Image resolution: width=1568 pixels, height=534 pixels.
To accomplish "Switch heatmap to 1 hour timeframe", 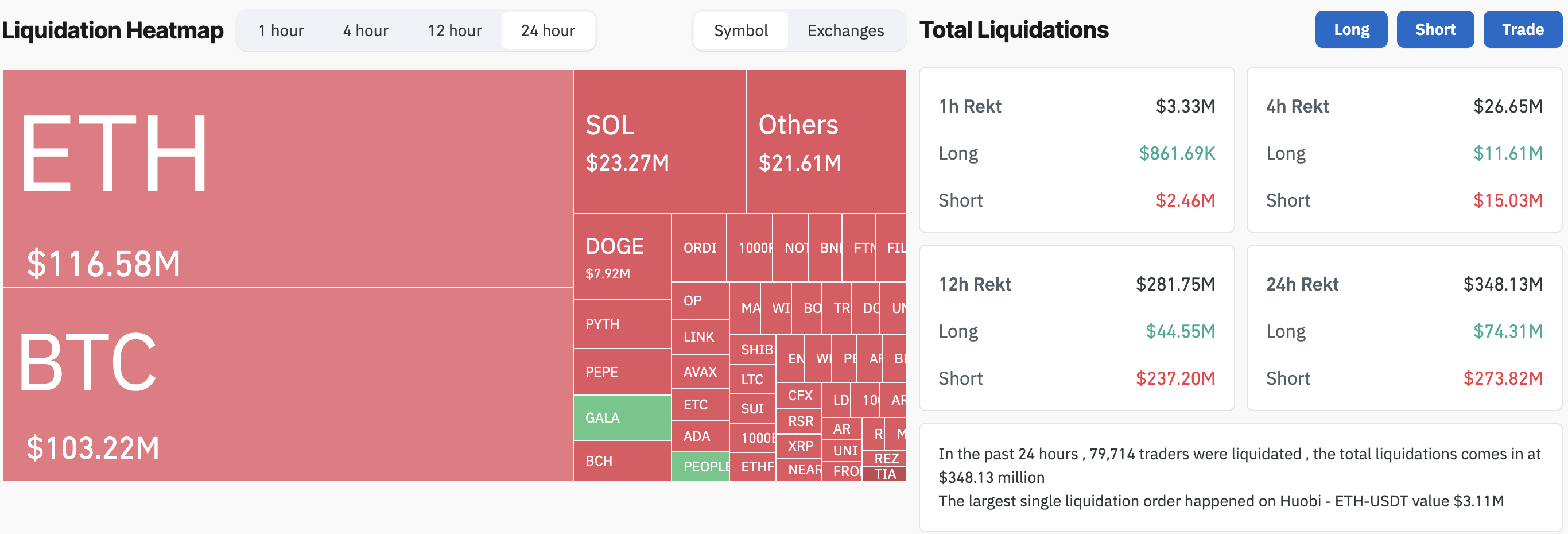I will tap(281, 30).
